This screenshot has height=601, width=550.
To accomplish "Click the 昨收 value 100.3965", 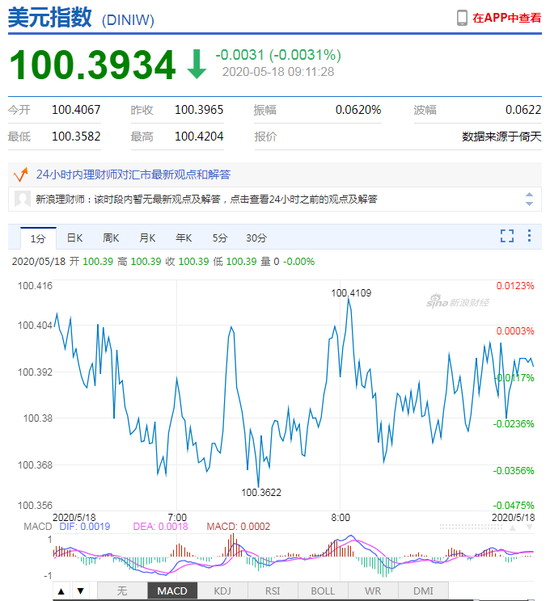I will click(x=199, y=110).
